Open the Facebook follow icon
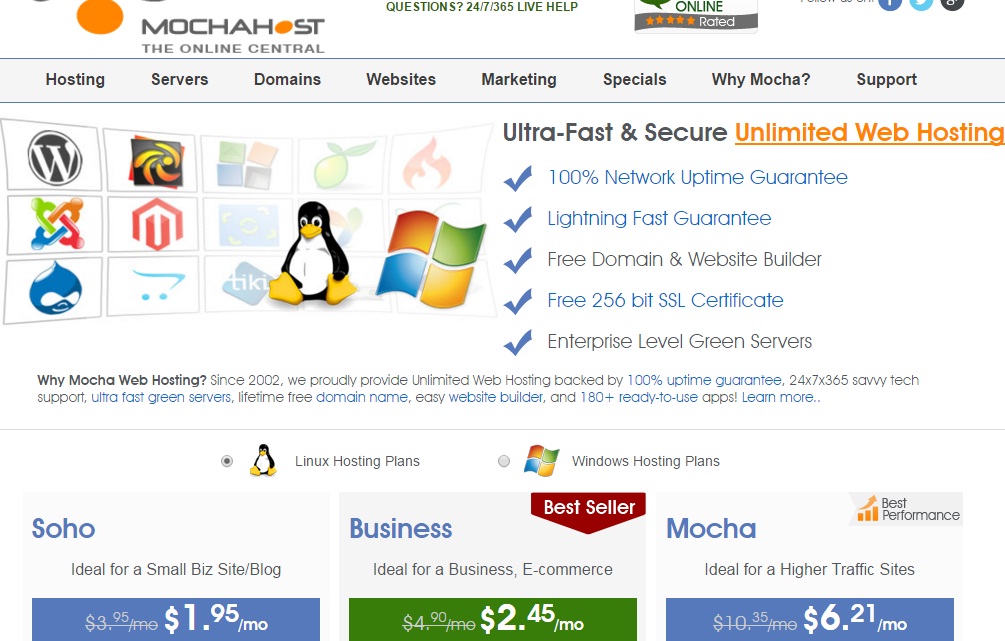This screenshot has height=641, width=1005. click(890, 3)
